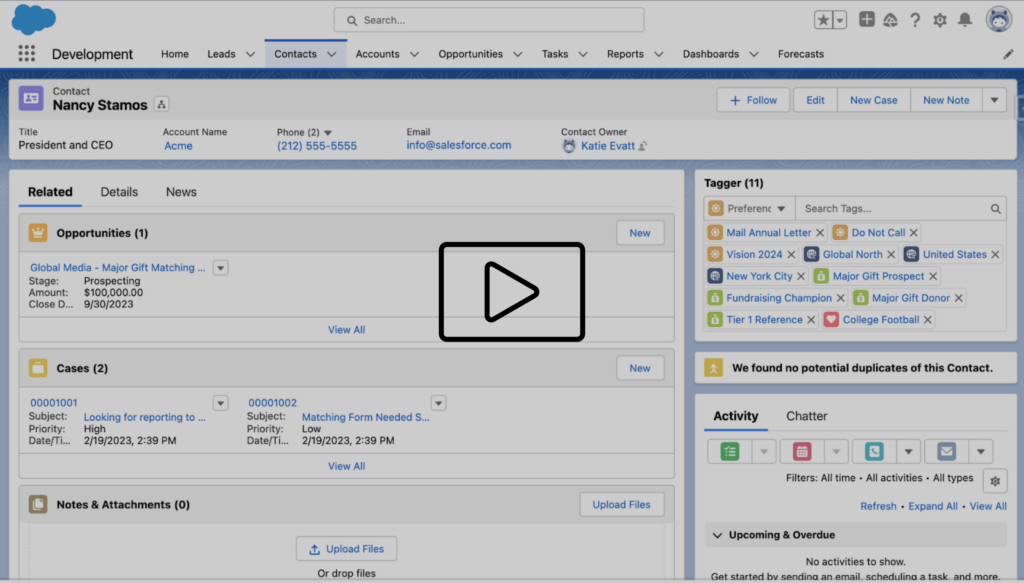Open the favorites list dropdown arrow
This screenshot has height=583, width=1024.
(840, 20)
